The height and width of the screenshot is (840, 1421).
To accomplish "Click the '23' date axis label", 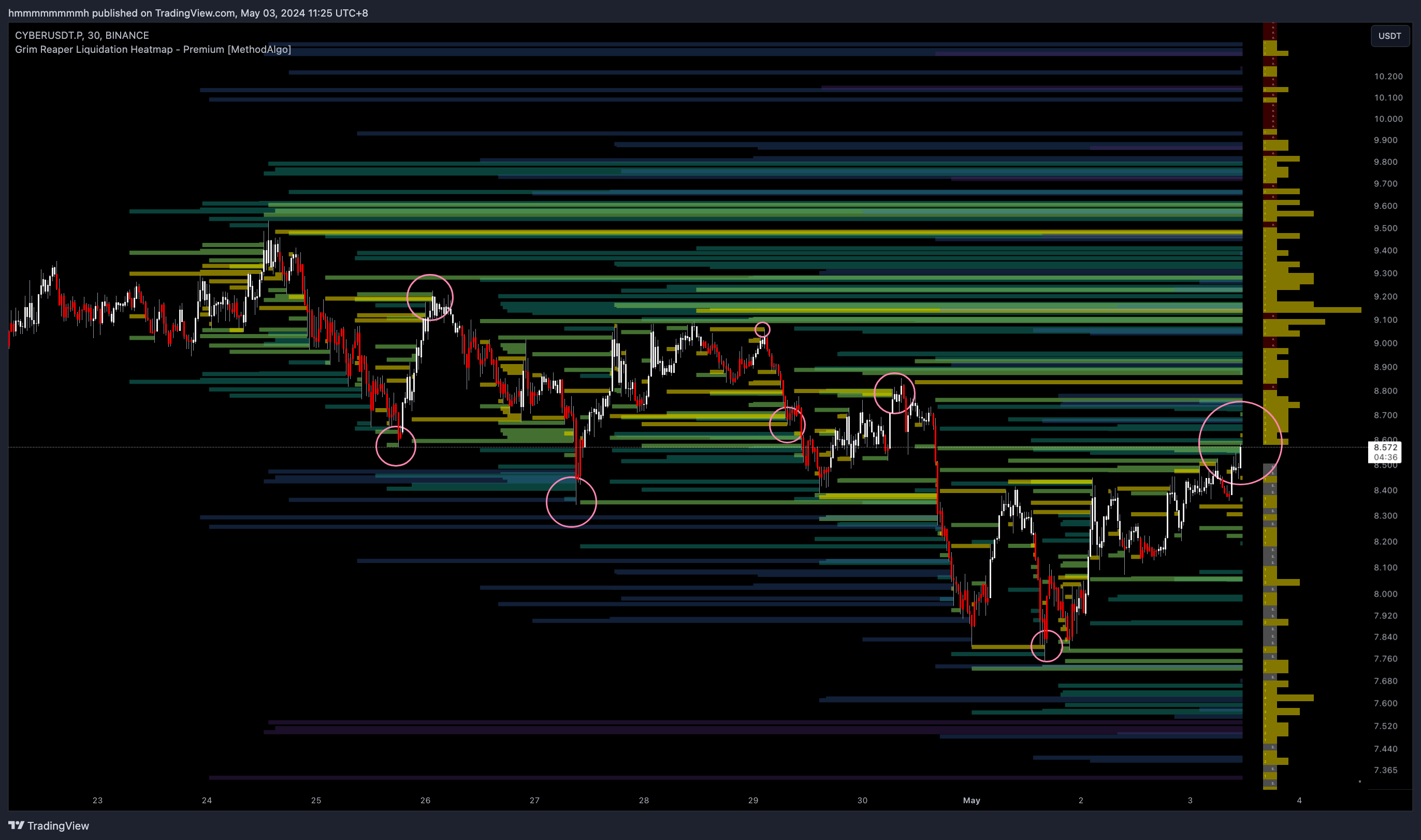I will pyautogui.click(x=97, y=800).
